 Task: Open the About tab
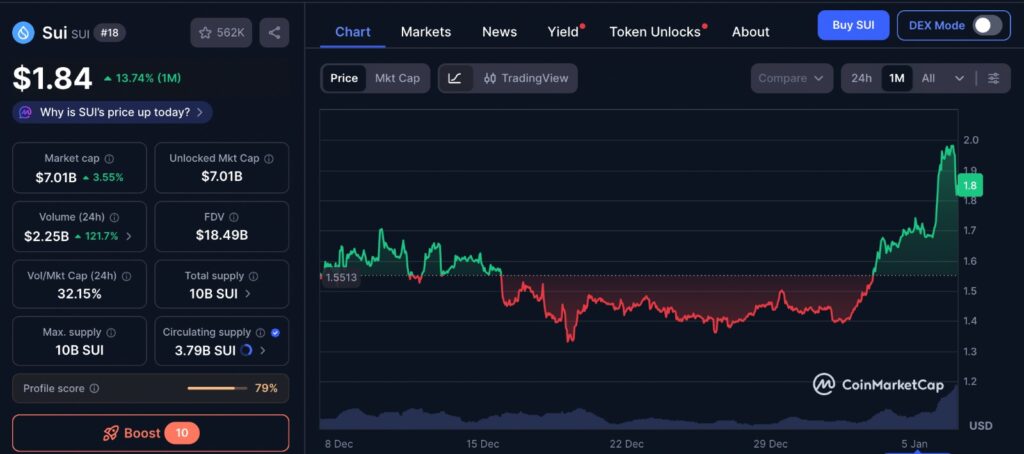(750, 31)
